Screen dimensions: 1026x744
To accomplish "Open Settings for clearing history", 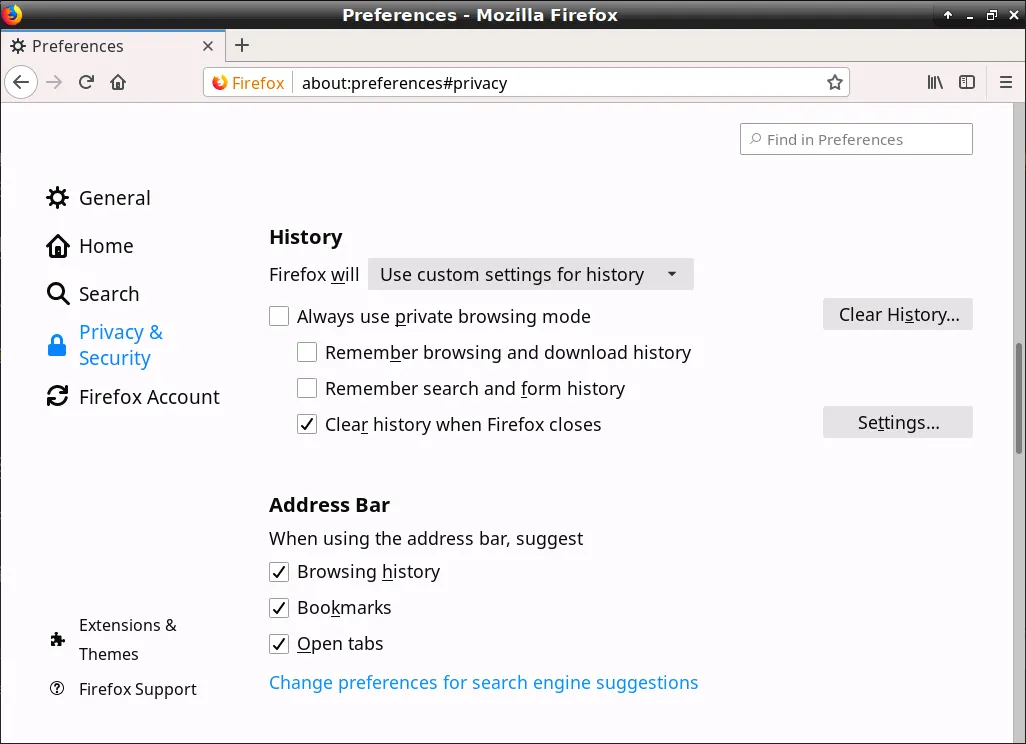I will click(898, 423).
